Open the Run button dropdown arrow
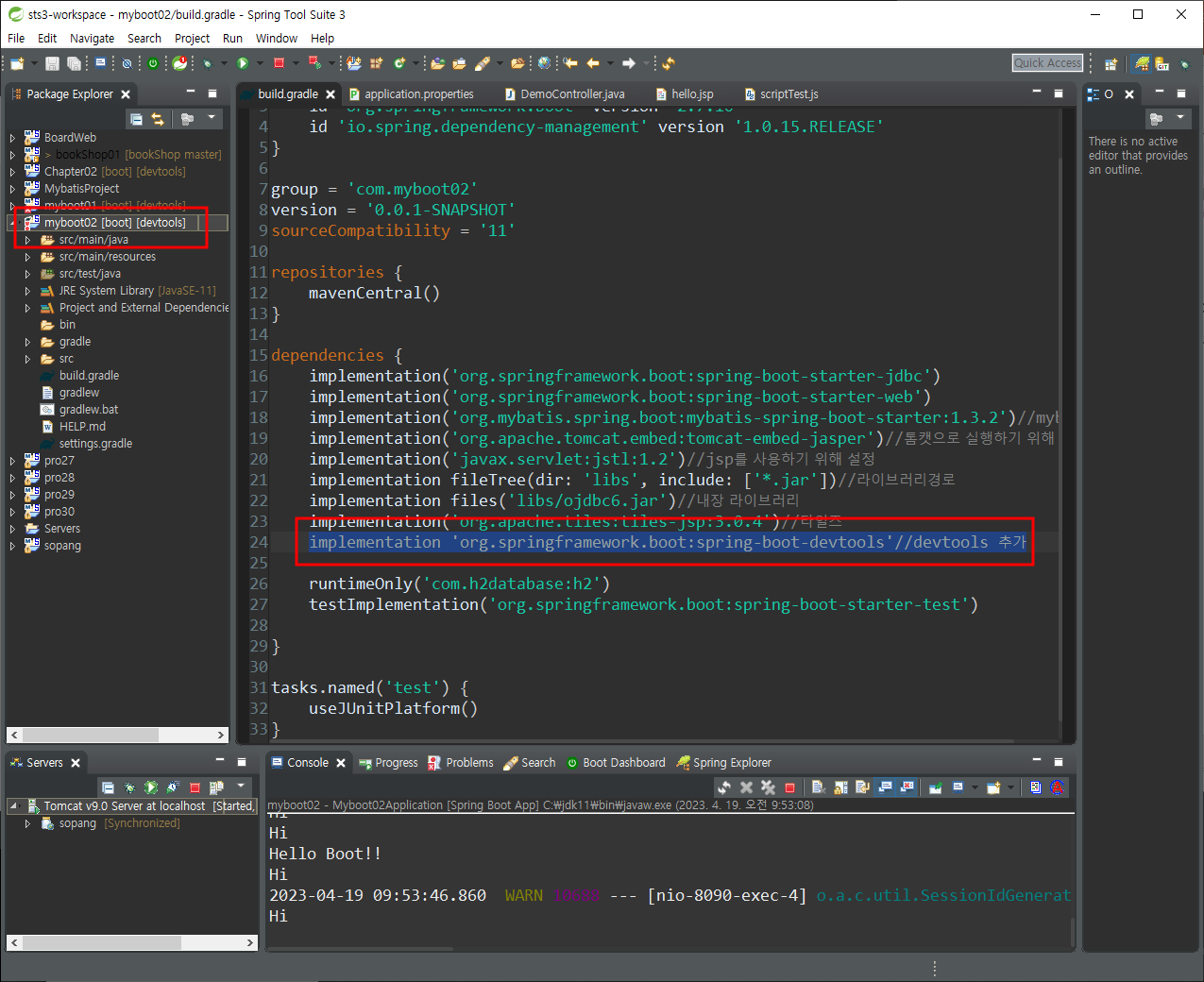 pyautogui.click(x=260, y=63)
